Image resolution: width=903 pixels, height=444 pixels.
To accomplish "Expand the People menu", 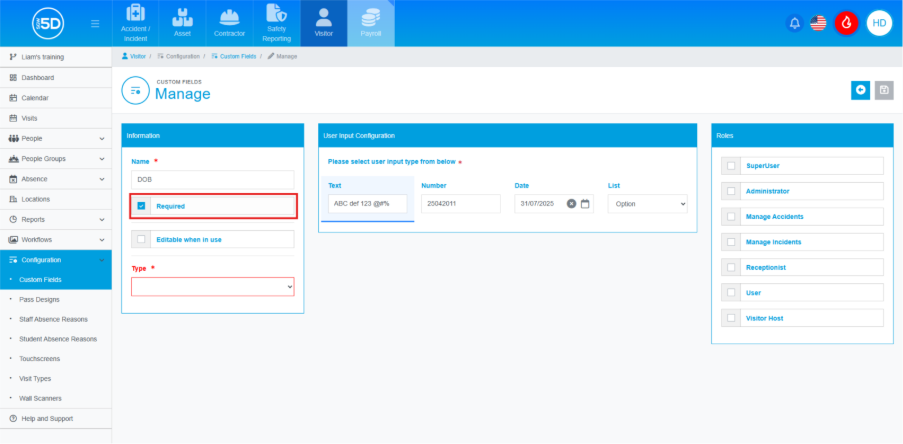I will (x=56, y=139).
